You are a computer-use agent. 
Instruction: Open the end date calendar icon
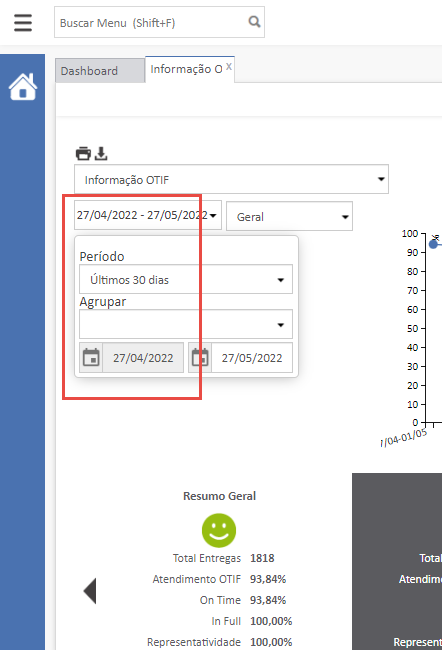(x=200, y=358)
